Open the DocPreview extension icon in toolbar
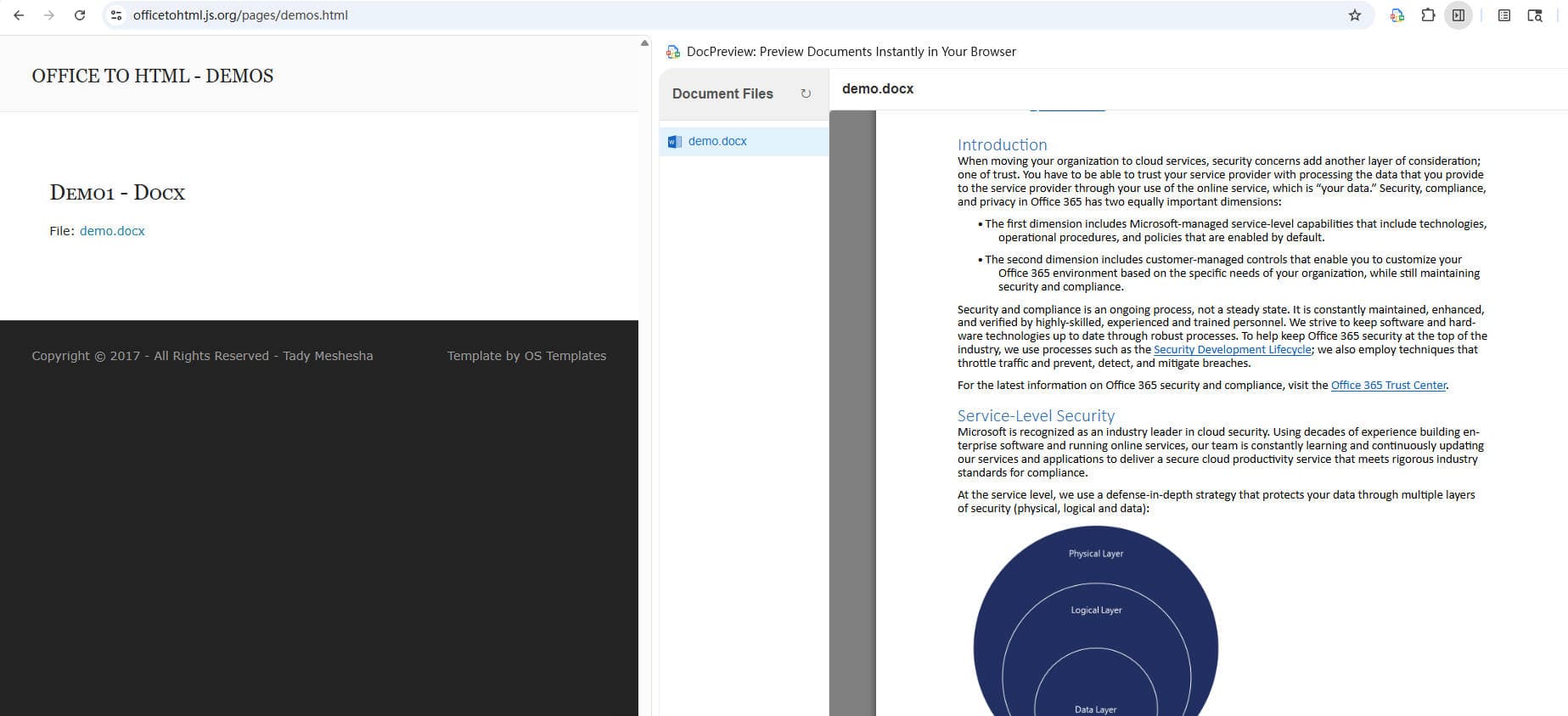The width and height of the screenshot is (1568, 716). tap(1397, 15)
